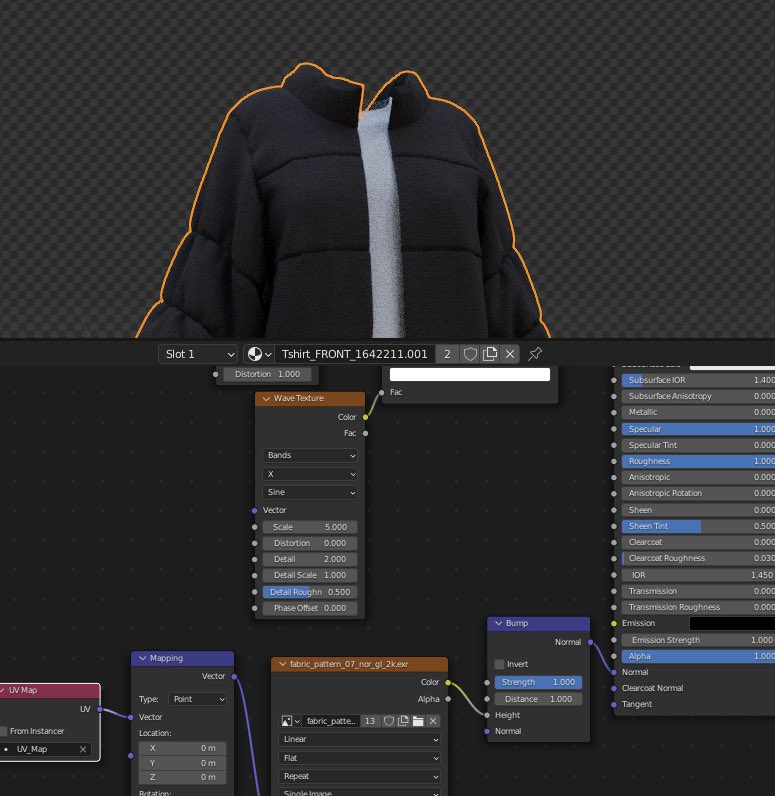Click the fabric_pattern Color output socket

click(448, 682)
